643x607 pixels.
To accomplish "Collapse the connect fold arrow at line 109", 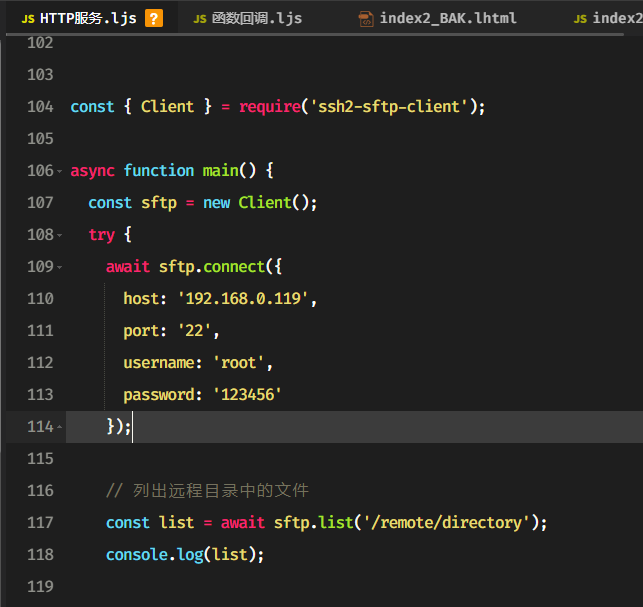I will (59, 267).
